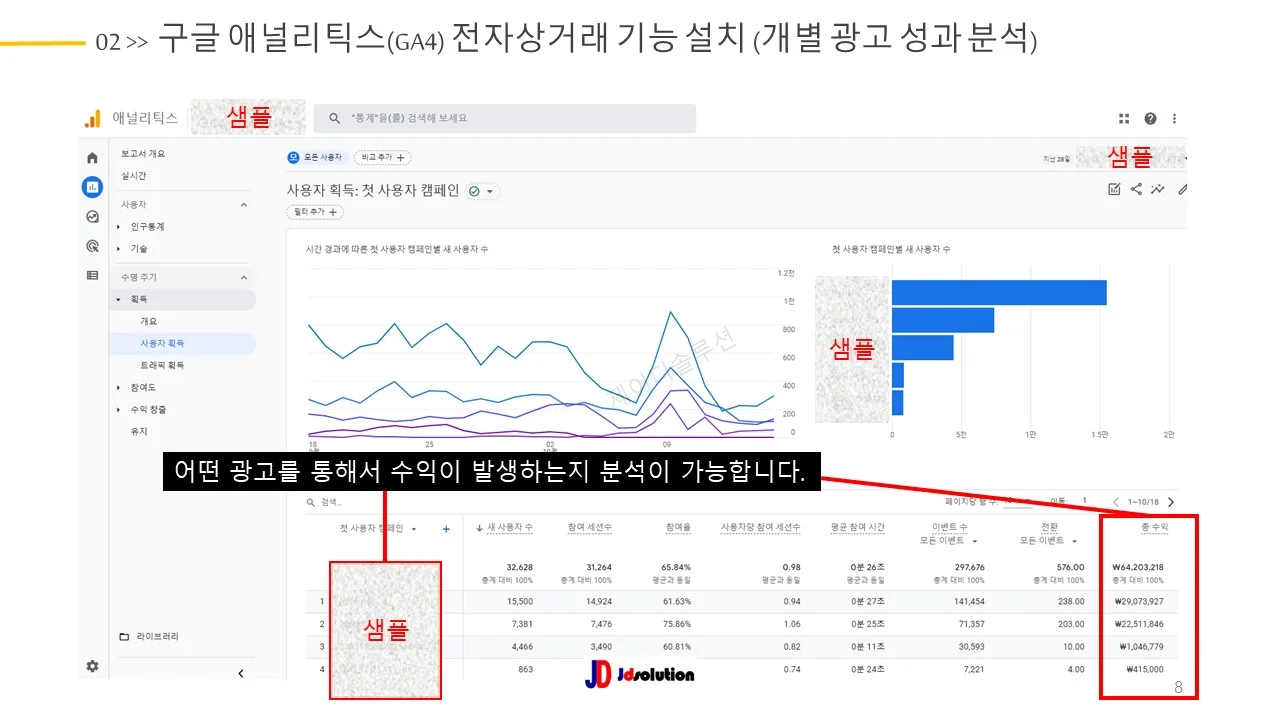The height and width of the screenshot is (720, 1280).
Task: Click the ₩22,511,846 revenue cell
Action: point(1138,624)
